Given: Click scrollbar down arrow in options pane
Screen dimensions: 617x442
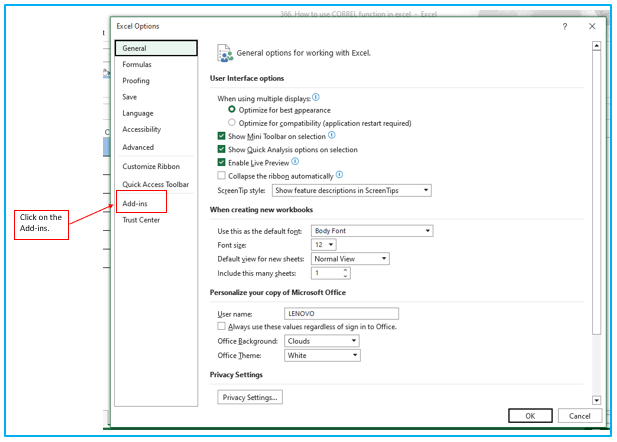Looking at the screenshot, I should 597,400.
